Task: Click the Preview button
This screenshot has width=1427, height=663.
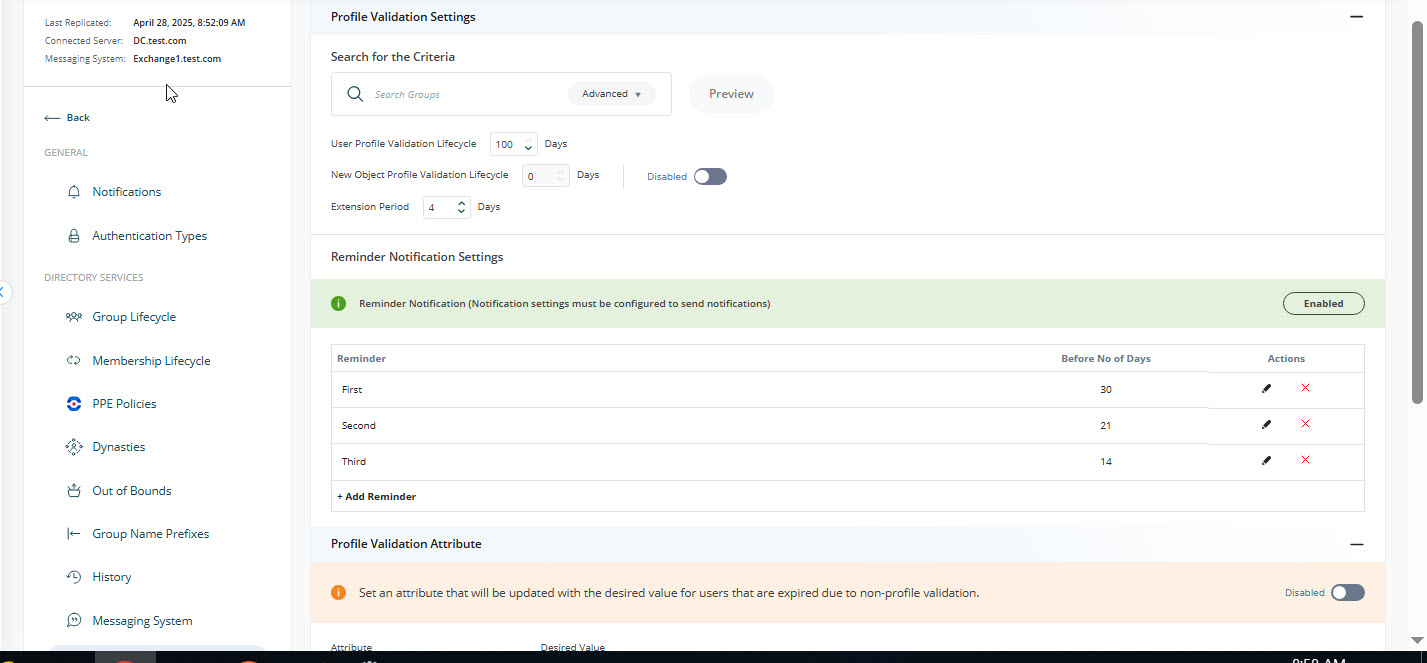Action: 730,93
